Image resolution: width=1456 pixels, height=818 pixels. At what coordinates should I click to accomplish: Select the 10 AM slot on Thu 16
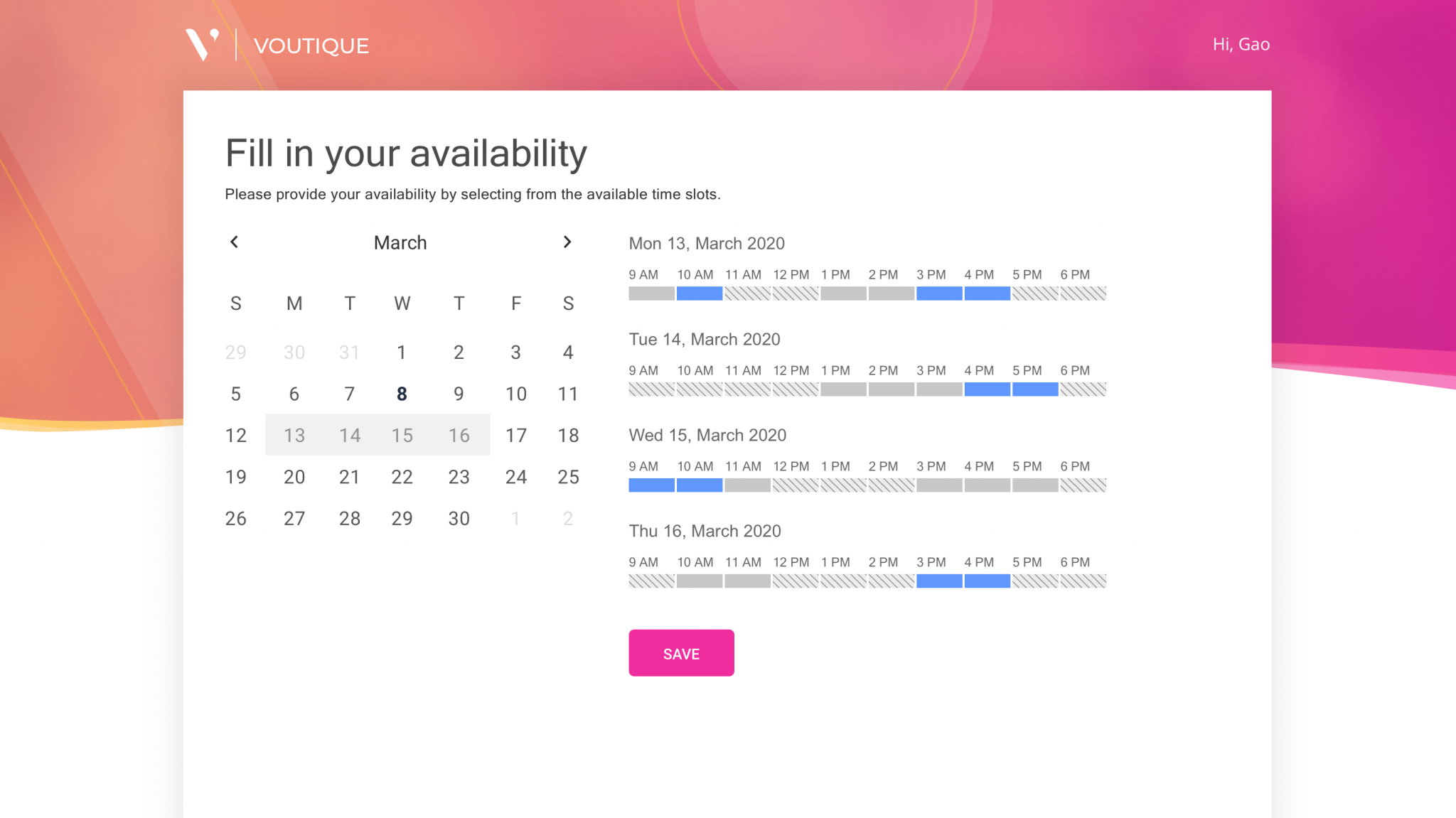point(699,581)
